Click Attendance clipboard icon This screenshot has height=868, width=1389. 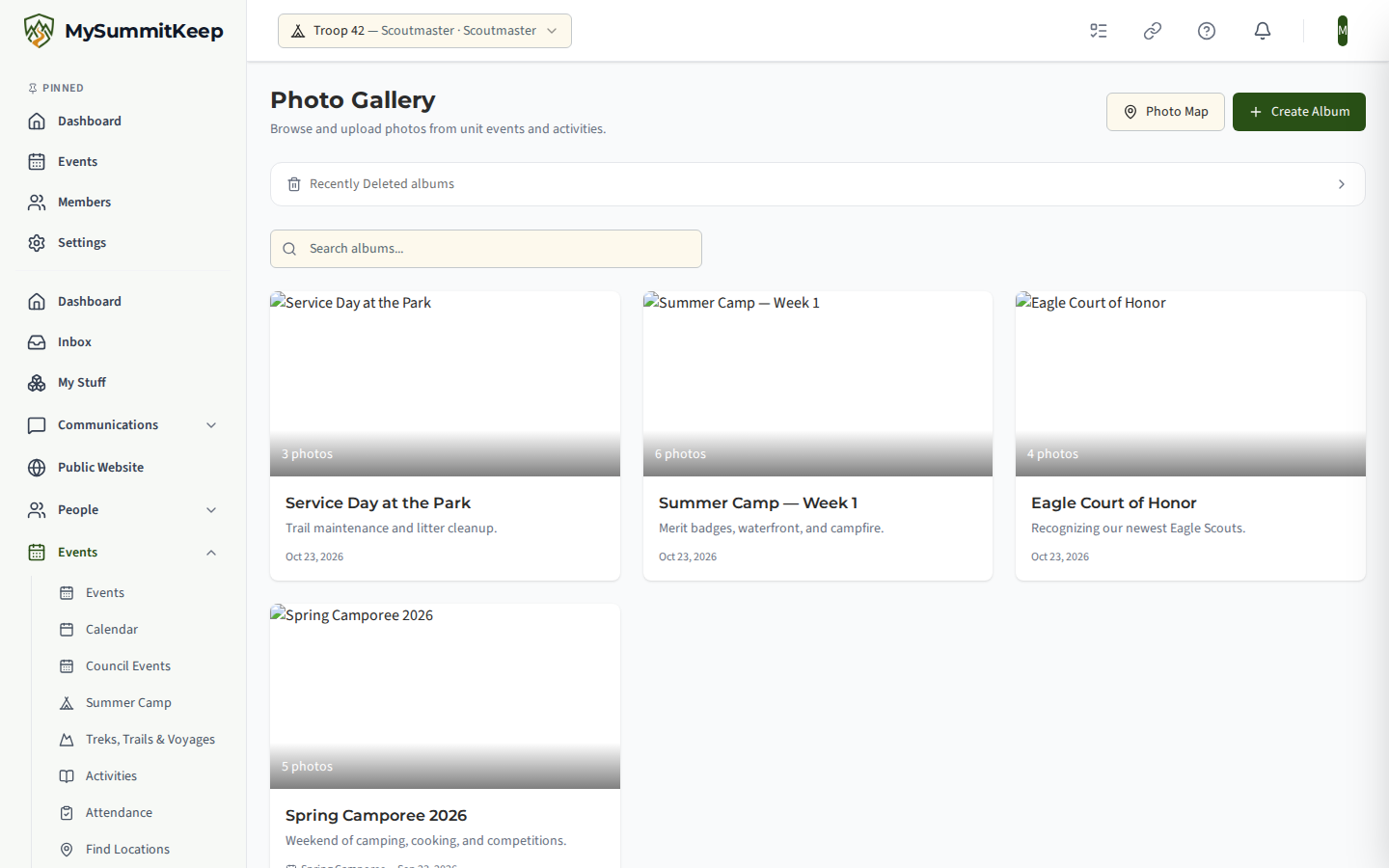67,813
